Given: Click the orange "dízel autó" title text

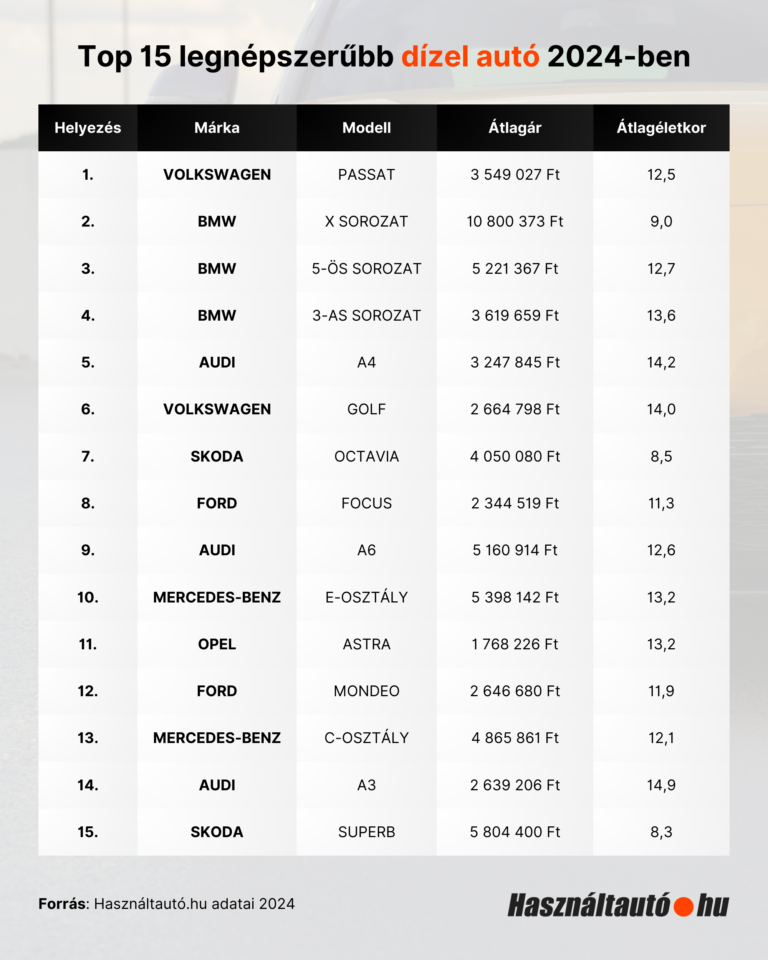Looking at the screenshot, I should 470,57.
